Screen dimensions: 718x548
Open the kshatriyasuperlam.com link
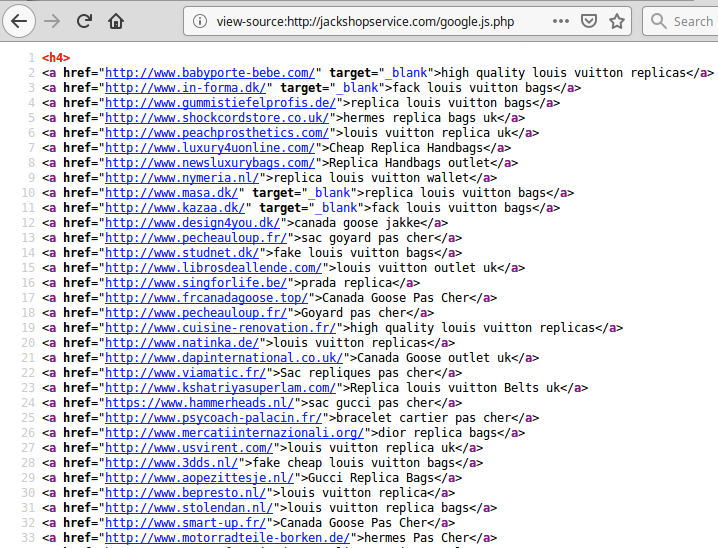[220, 388]
